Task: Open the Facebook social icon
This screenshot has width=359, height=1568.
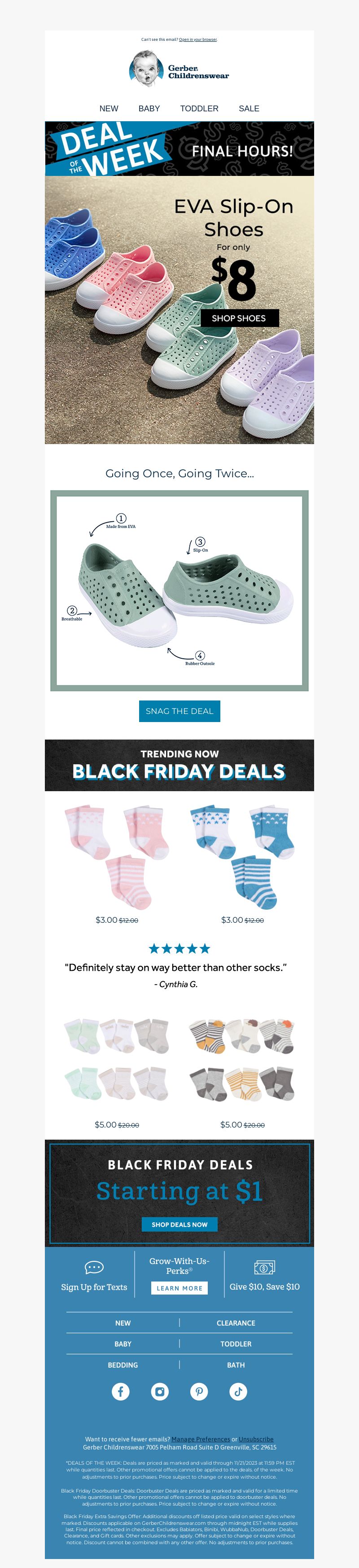Action: 120,1392
